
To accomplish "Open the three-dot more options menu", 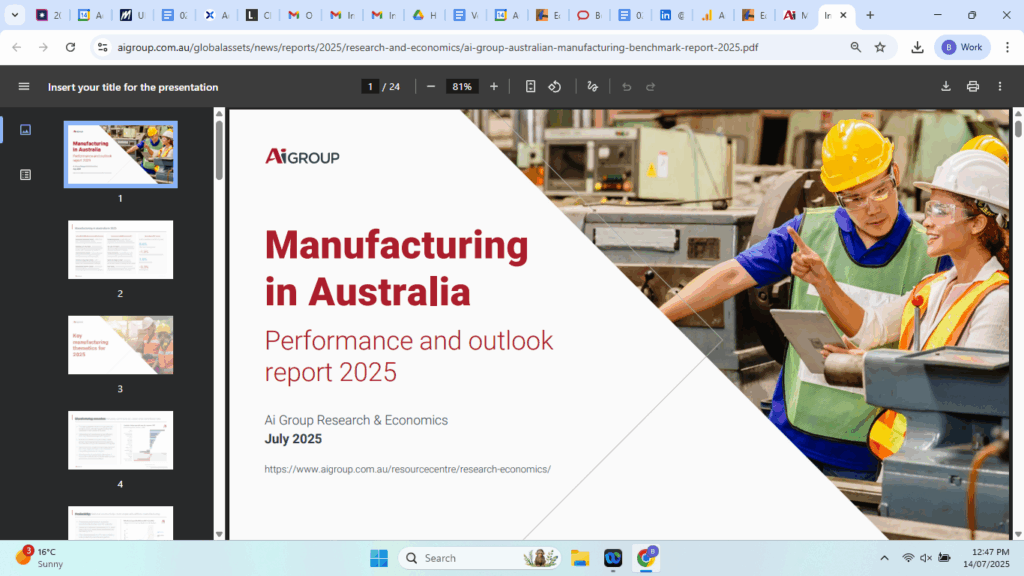I will pyautogui.click(x=1000, y=86).
